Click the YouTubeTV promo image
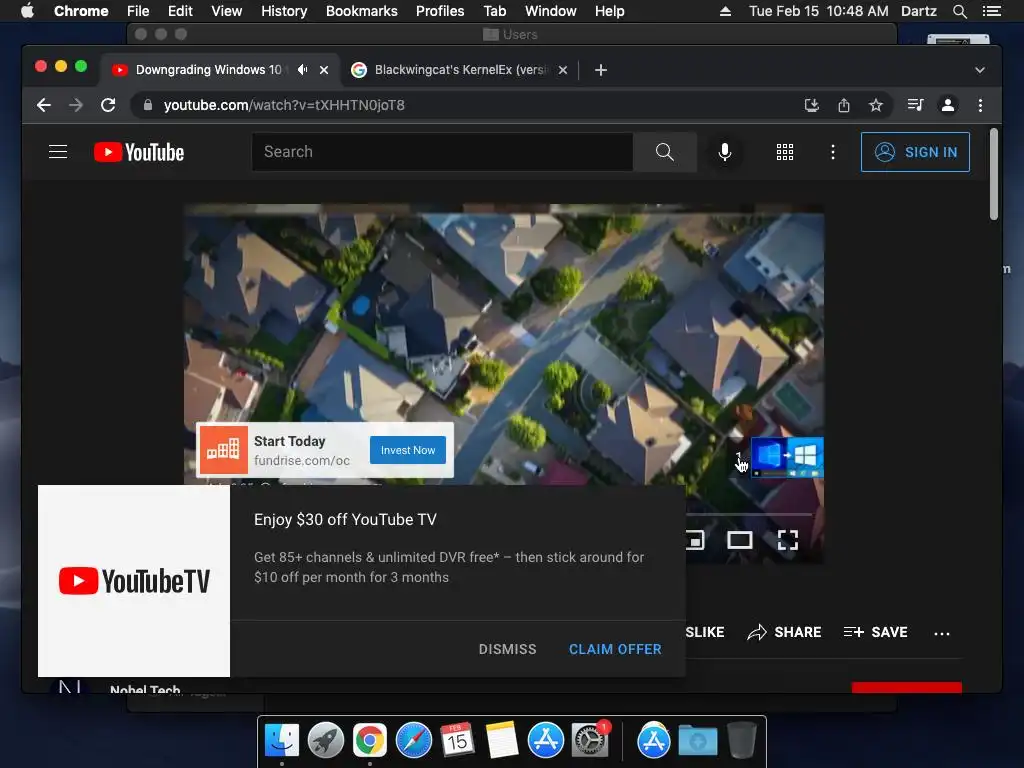The height and width of the screenshot is (768, 1024). (x=134, y=581)
